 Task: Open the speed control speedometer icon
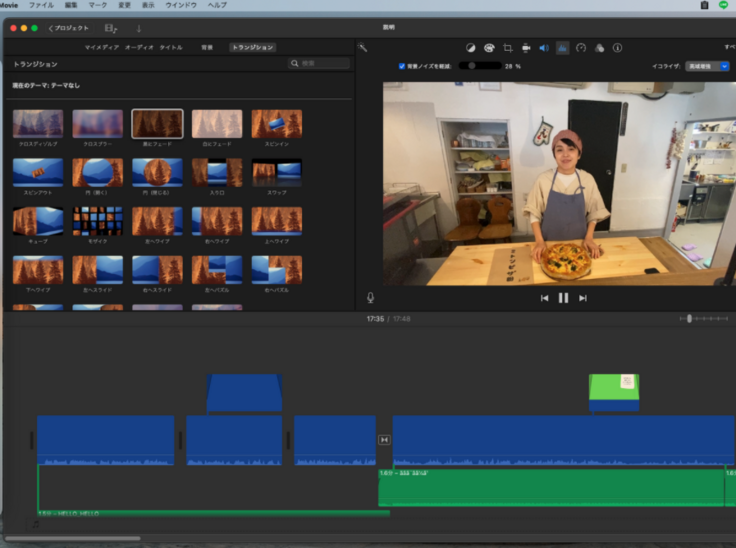[x=580, y=47]
